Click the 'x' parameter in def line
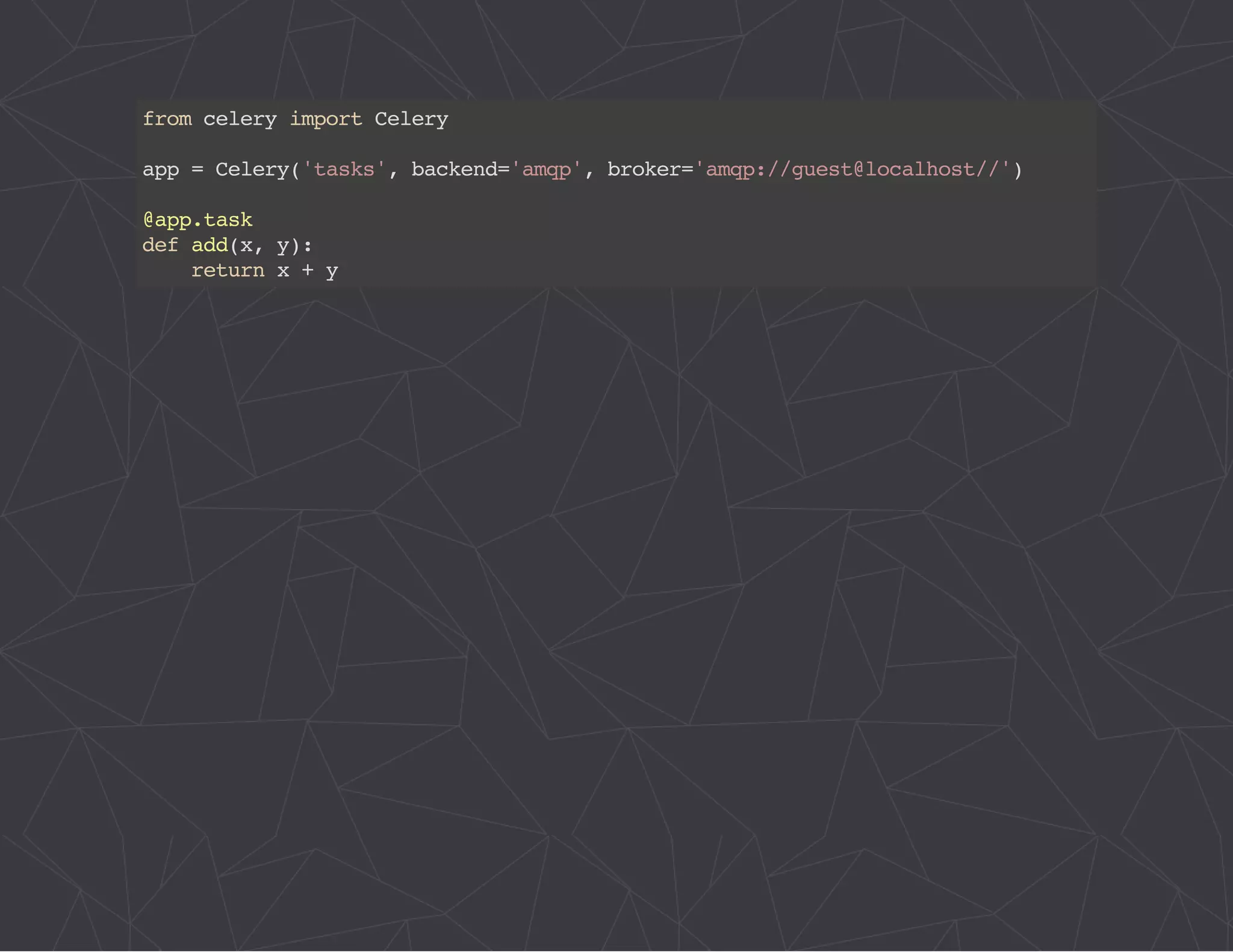 [246, 246]
